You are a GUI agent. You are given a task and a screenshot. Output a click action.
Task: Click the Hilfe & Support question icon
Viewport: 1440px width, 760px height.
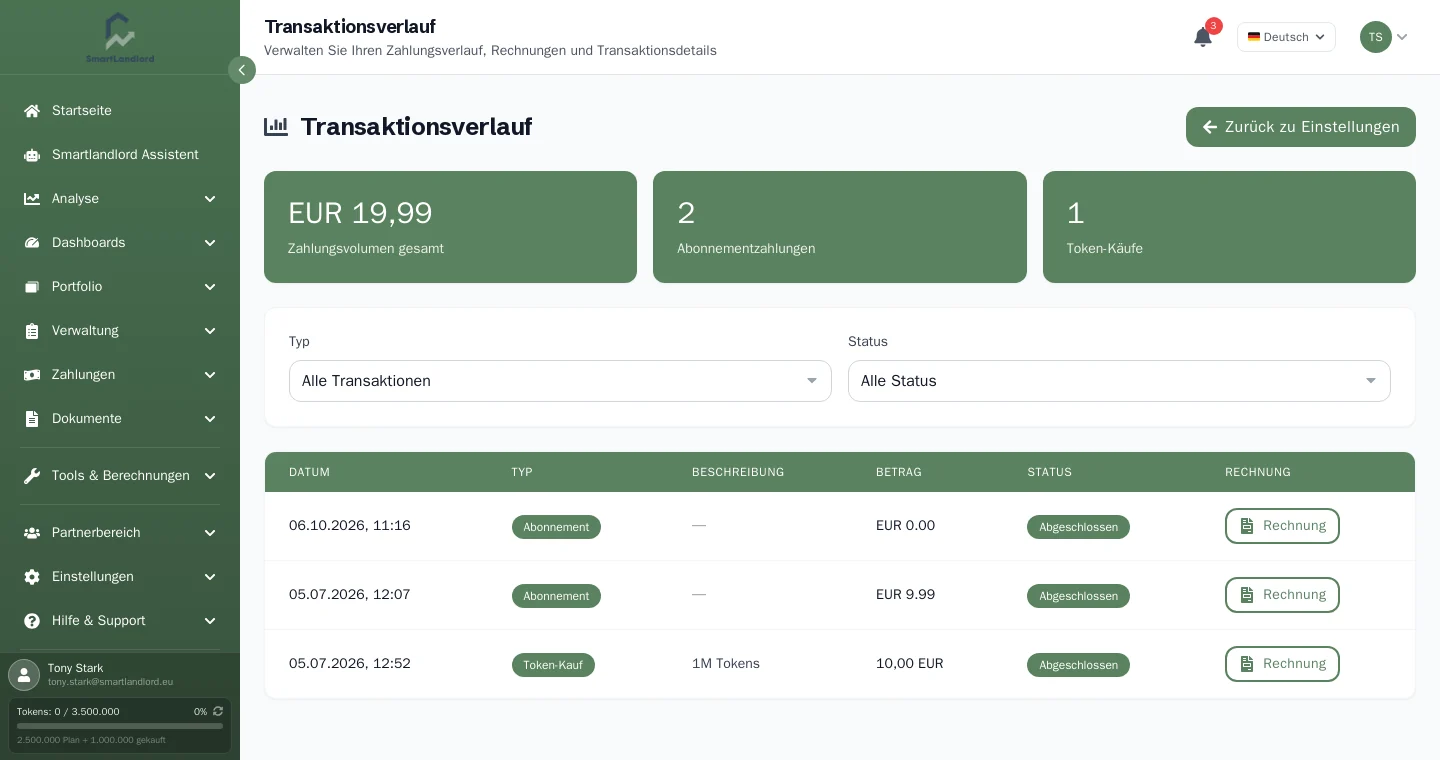click(32, 621)
